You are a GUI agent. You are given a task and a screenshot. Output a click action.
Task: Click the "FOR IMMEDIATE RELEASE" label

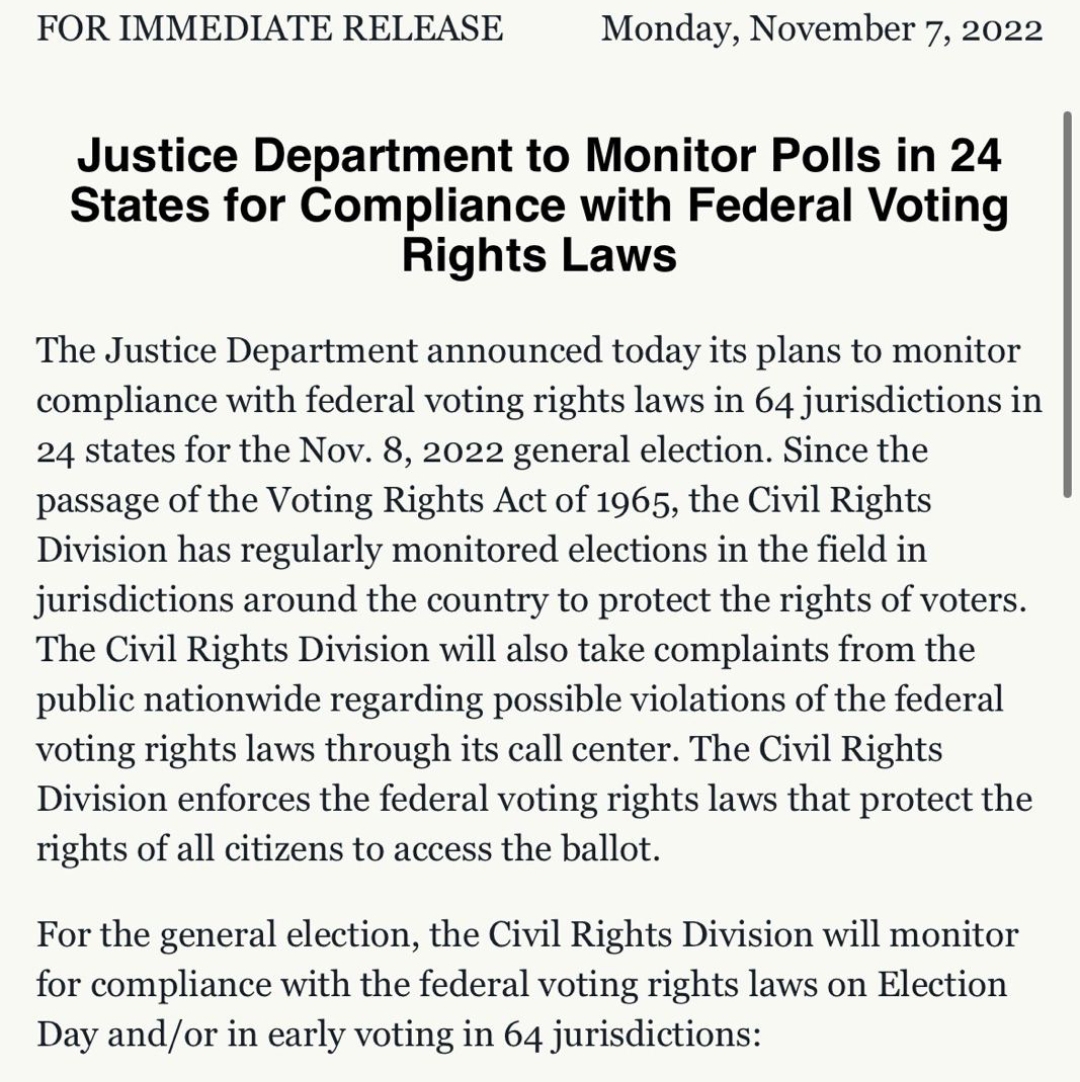(x=269, y=28)
